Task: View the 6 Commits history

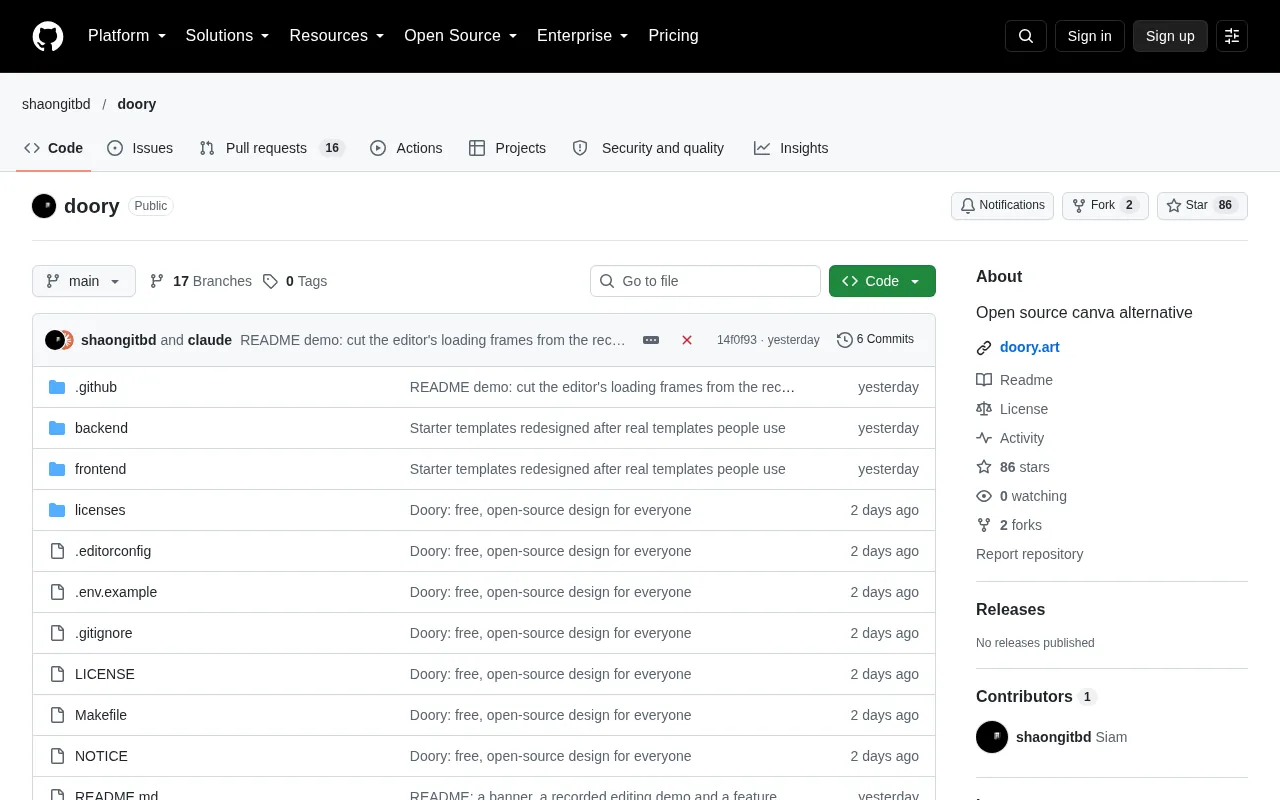Action: point(875,340)
